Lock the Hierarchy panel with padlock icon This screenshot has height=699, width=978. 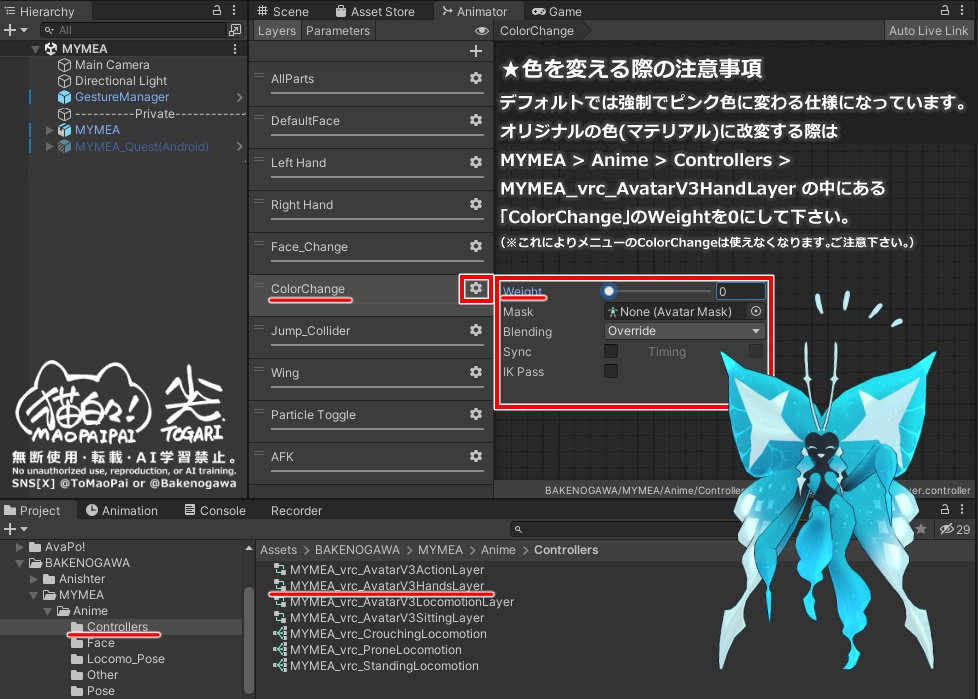216,10
